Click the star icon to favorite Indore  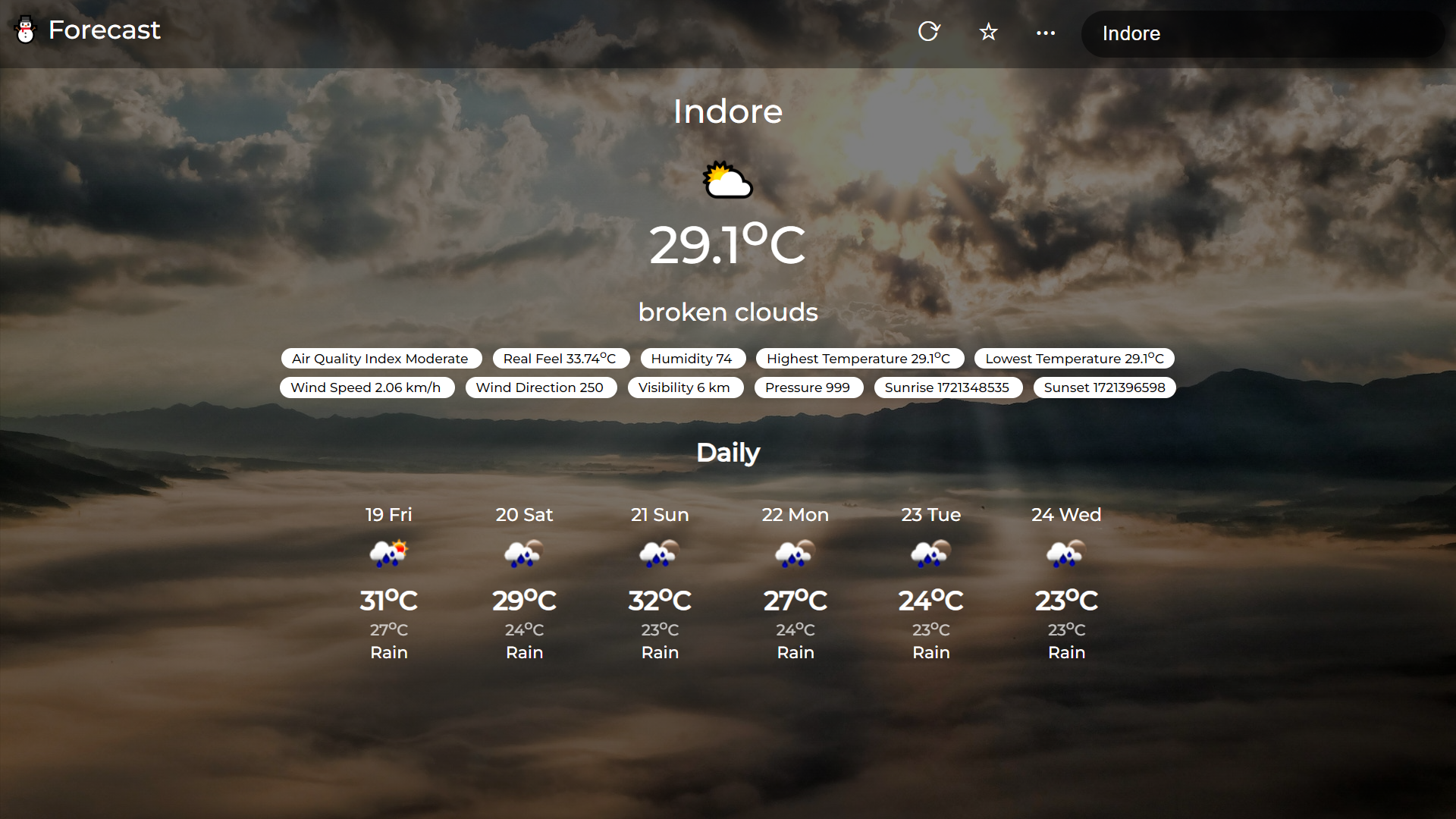[x=987, y=32]
